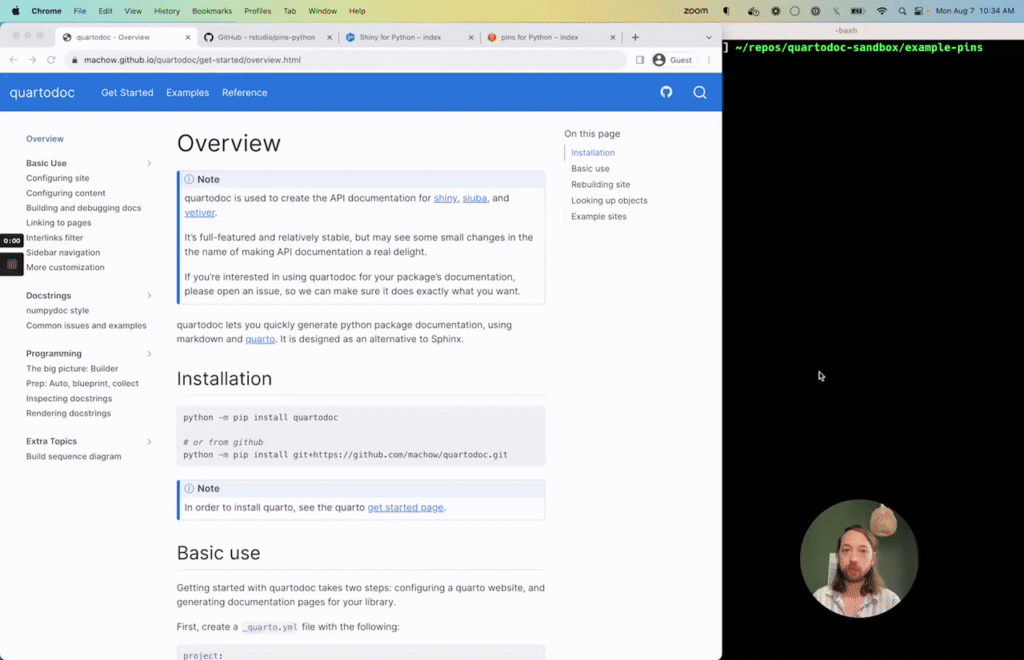
Task: Follow the siuba link in the Note
Action: coord(475,198)
